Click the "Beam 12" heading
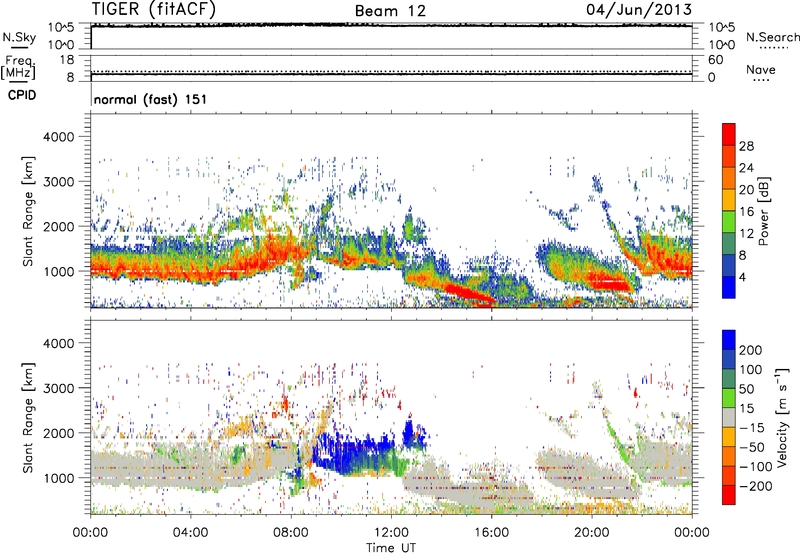Viewport: 800px width, 554px height. click(x=390, y=11)
